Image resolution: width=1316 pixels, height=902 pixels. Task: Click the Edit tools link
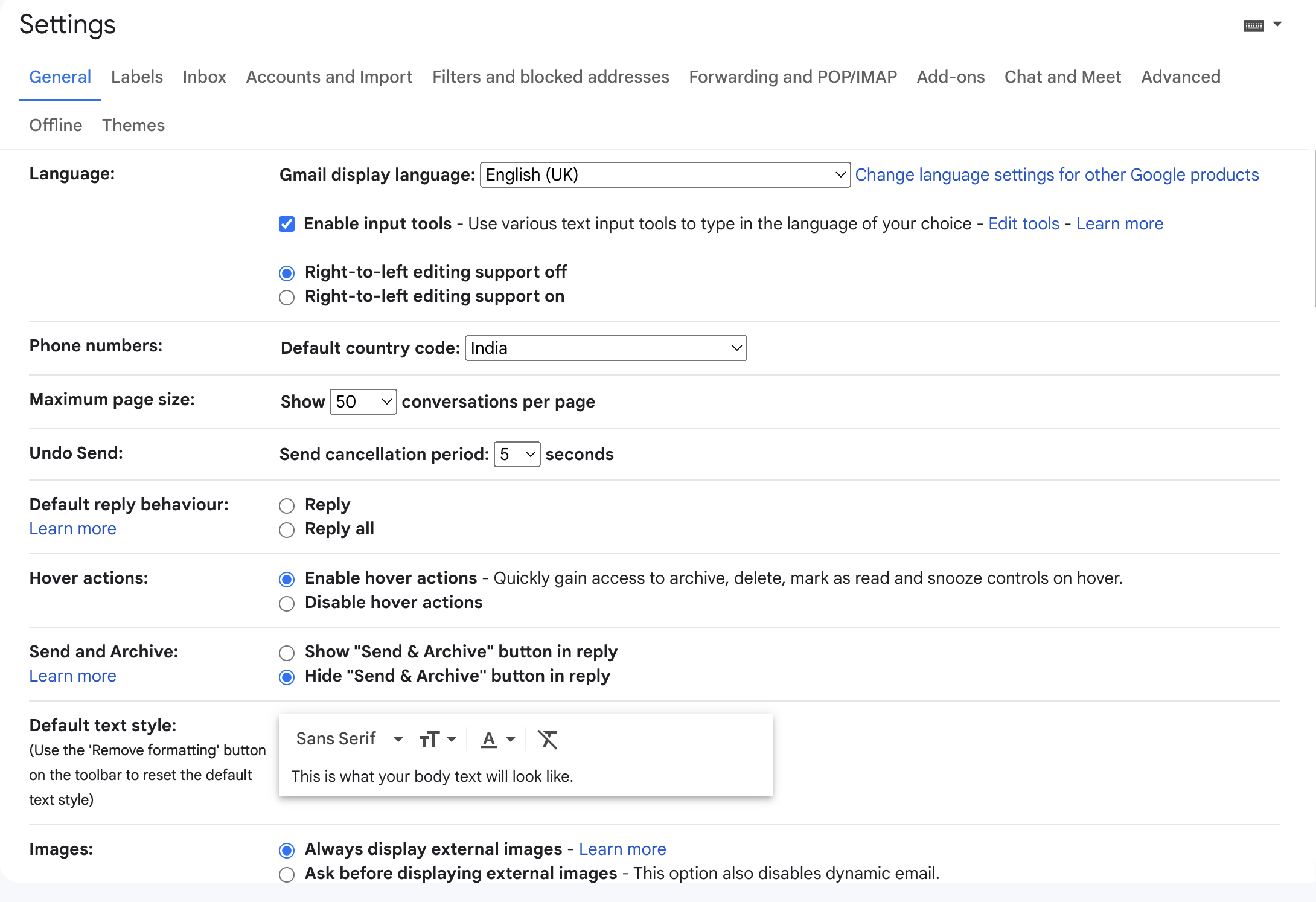pyautogui.click(x=1023, y=224)
